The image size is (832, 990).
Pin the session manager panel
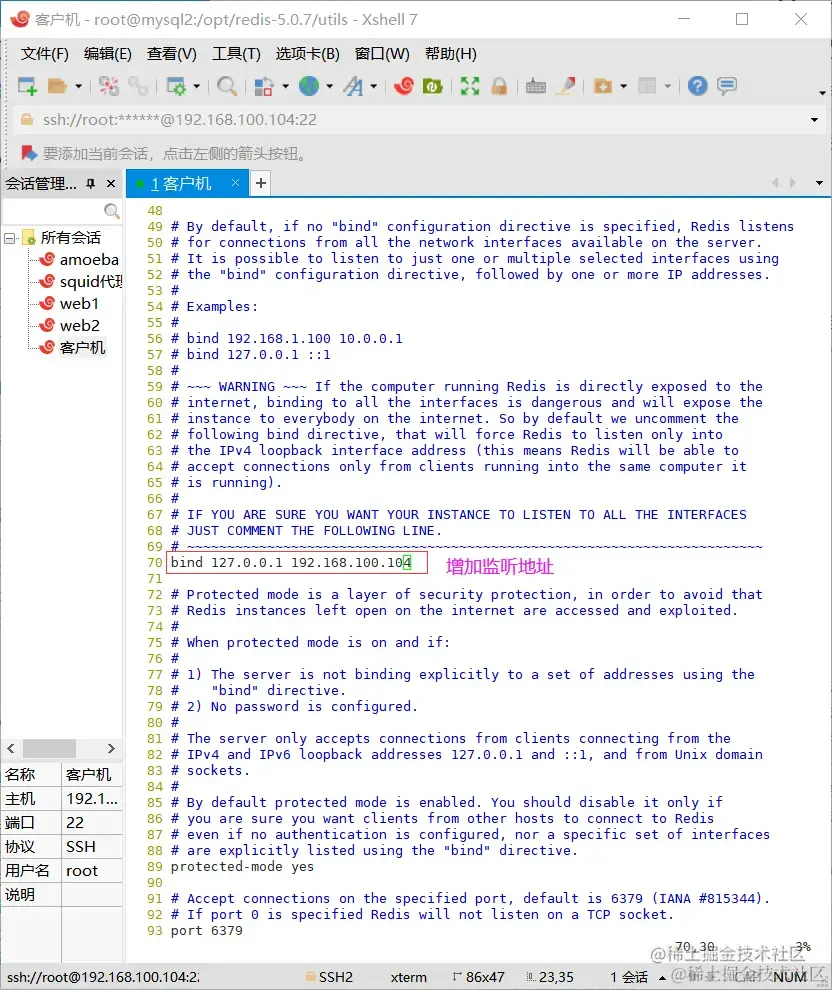[x=91, y=184]
